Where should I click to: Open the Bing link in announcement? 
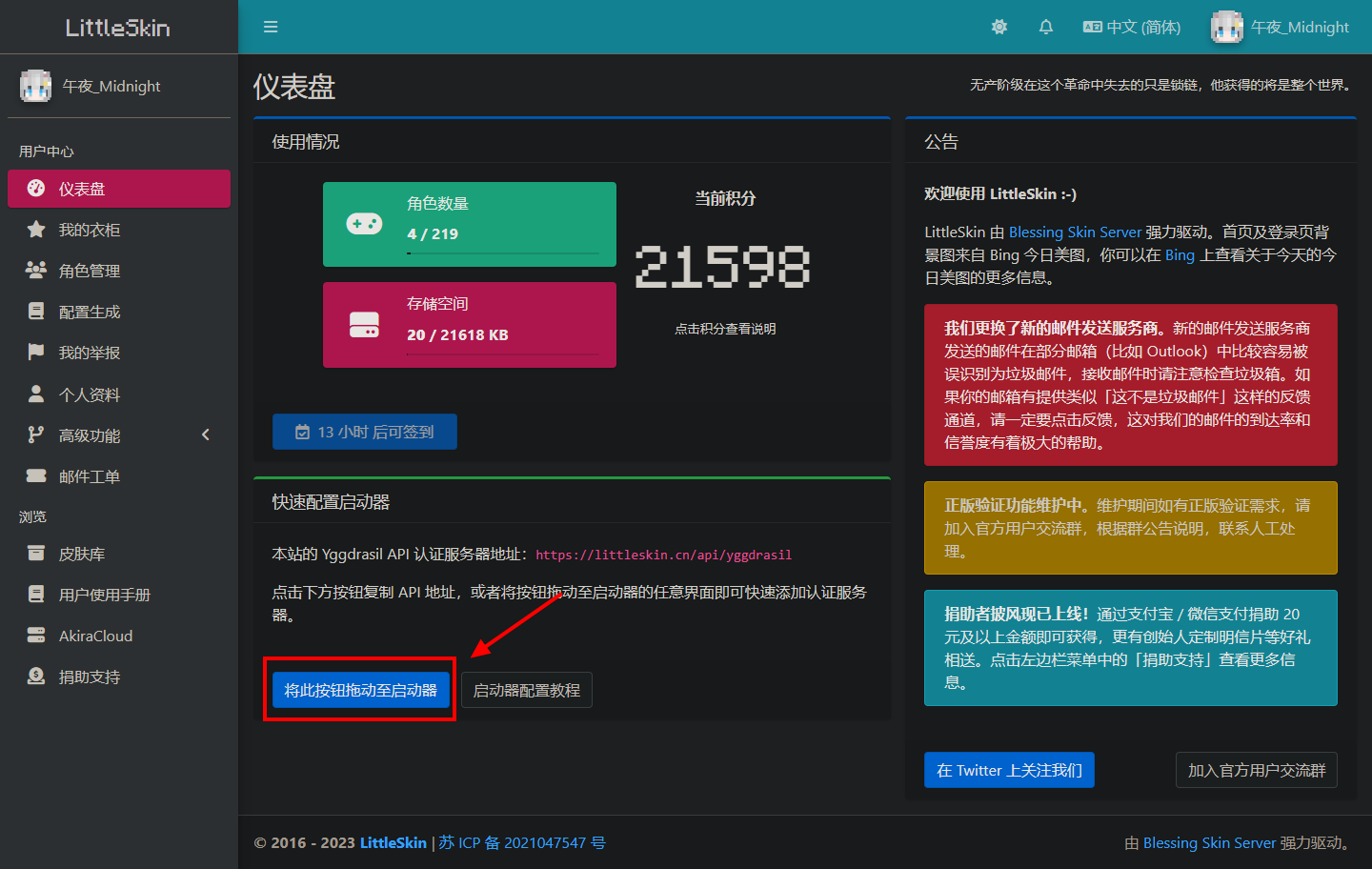click(x=1180, y=254)
